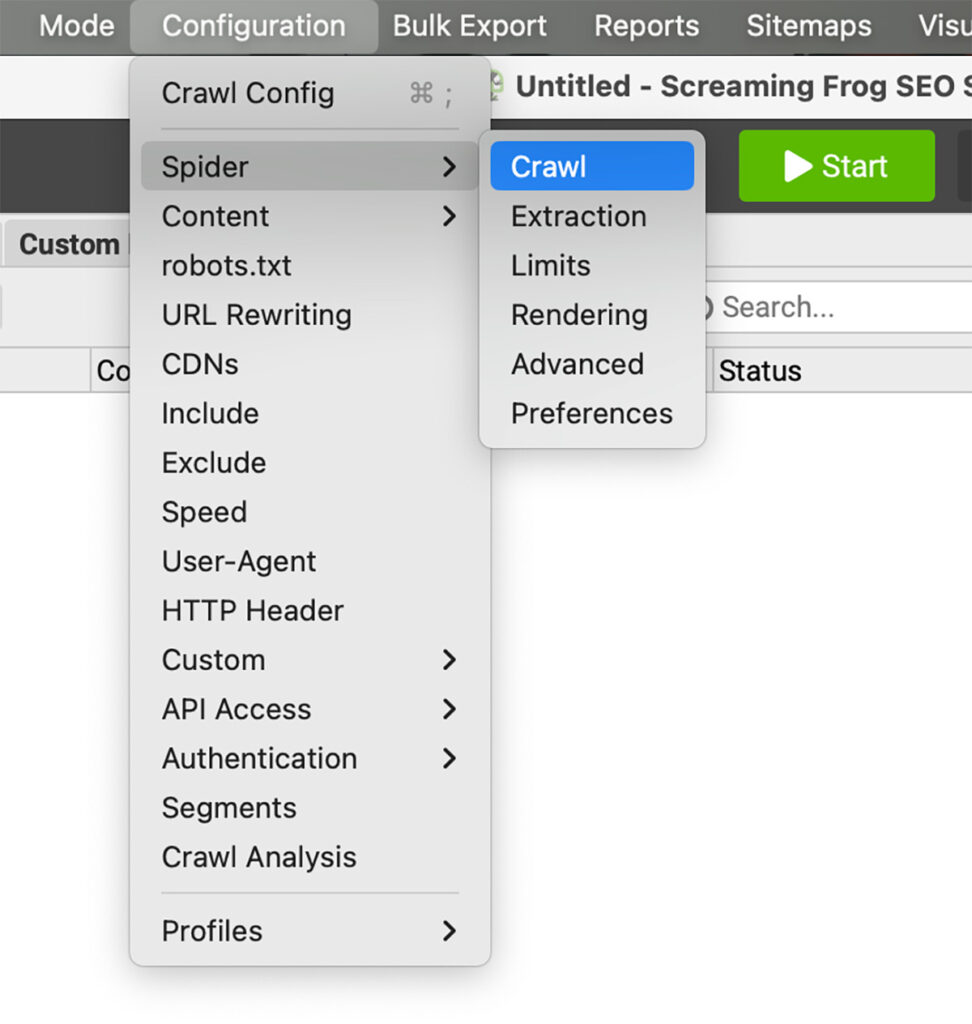972x1024 pixels.
Task: Open the User-Agent configuration
Action: point(239,561)
